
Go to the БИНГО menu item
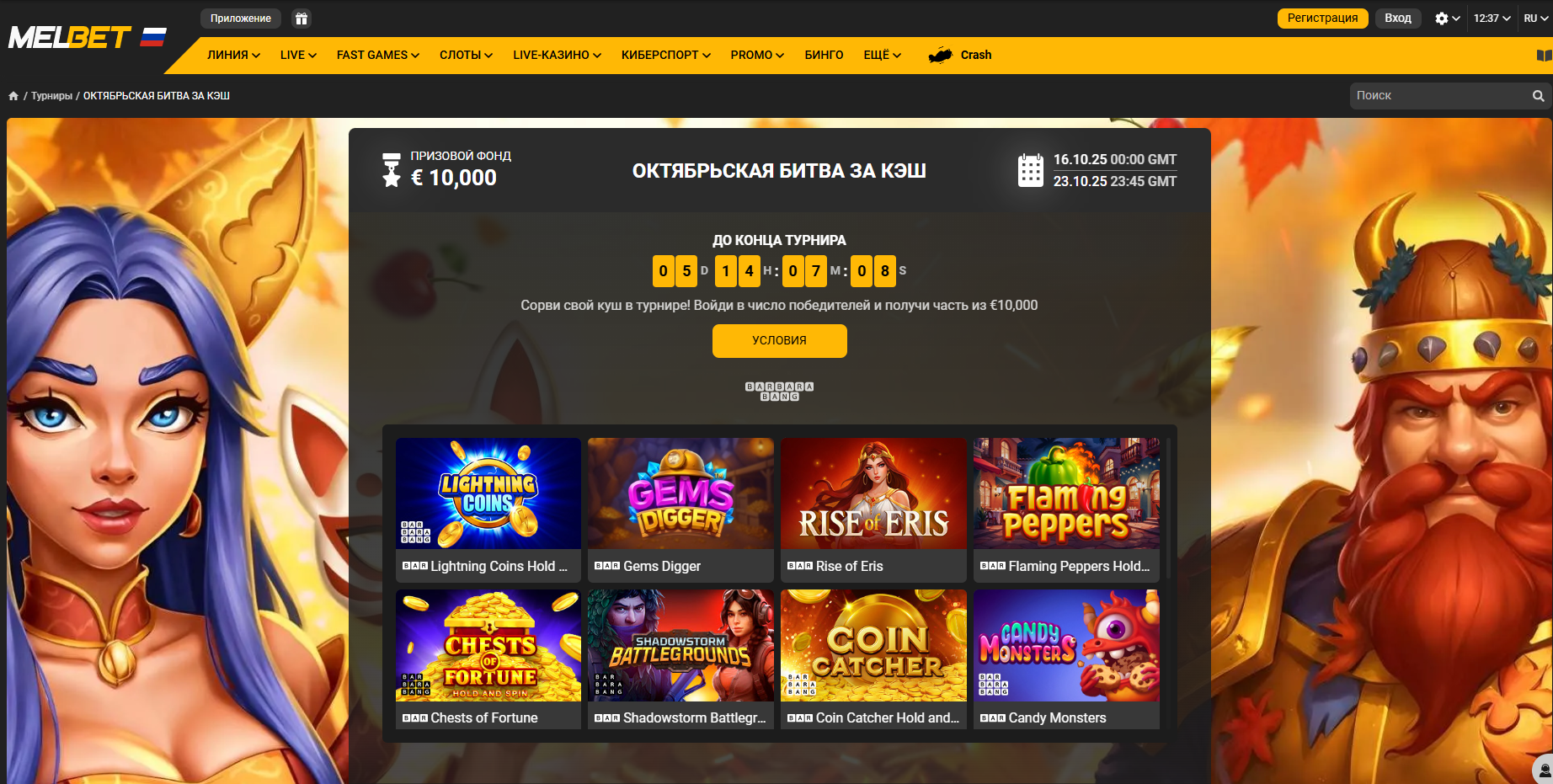point(824,56)
